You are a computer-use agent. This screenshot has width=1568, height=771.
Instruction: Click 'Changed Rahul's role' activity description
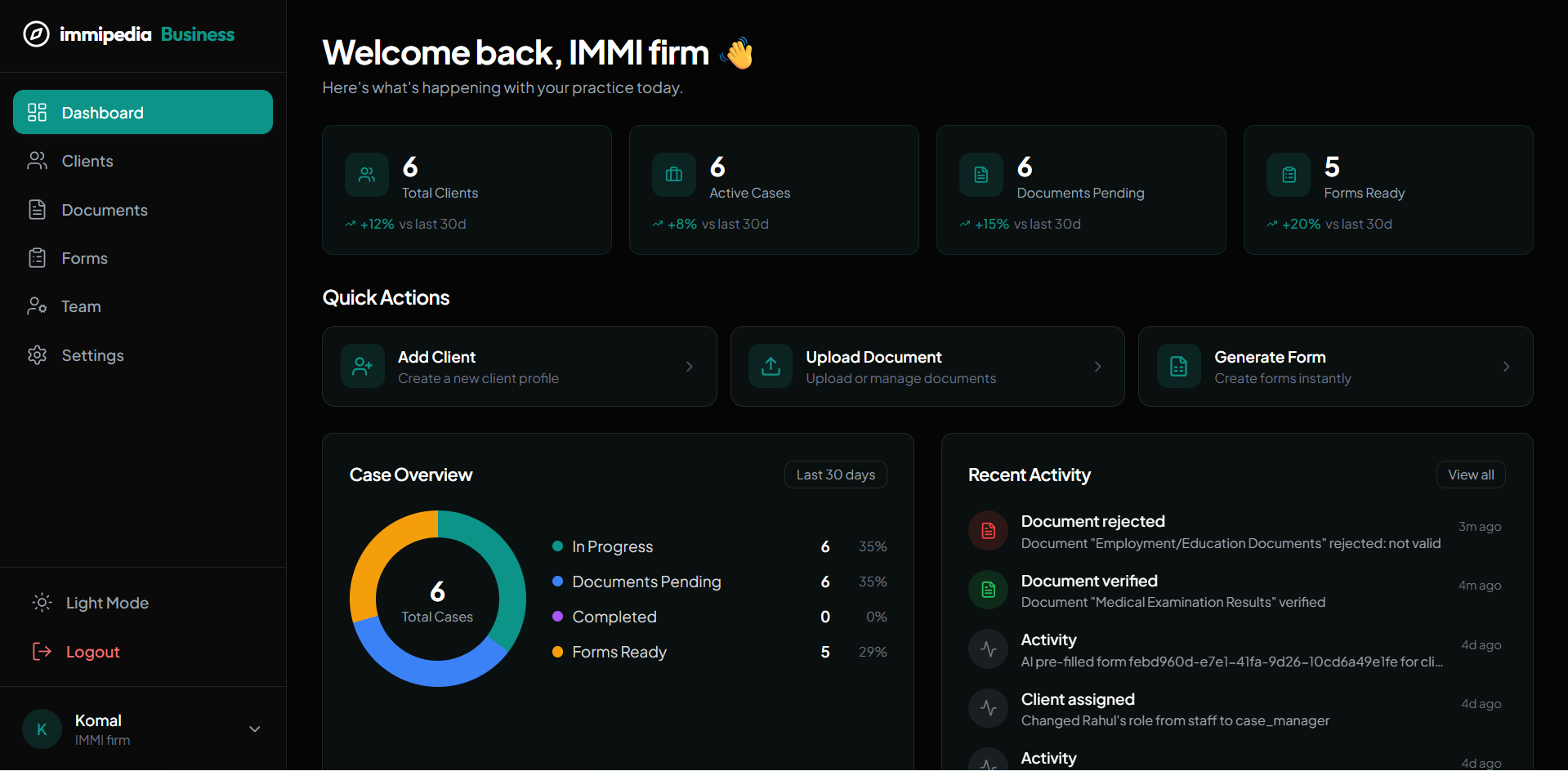pyautogui.click(x=1175, y=720)
